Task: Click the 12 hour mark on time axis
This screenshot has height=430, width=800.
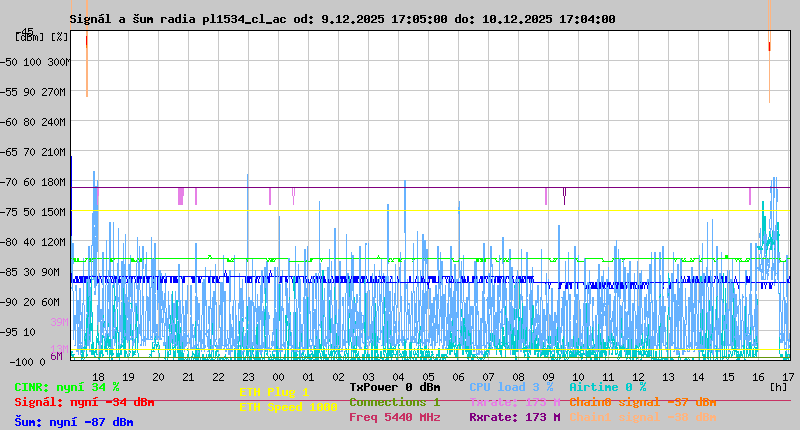Action: (x=639, y=376)
